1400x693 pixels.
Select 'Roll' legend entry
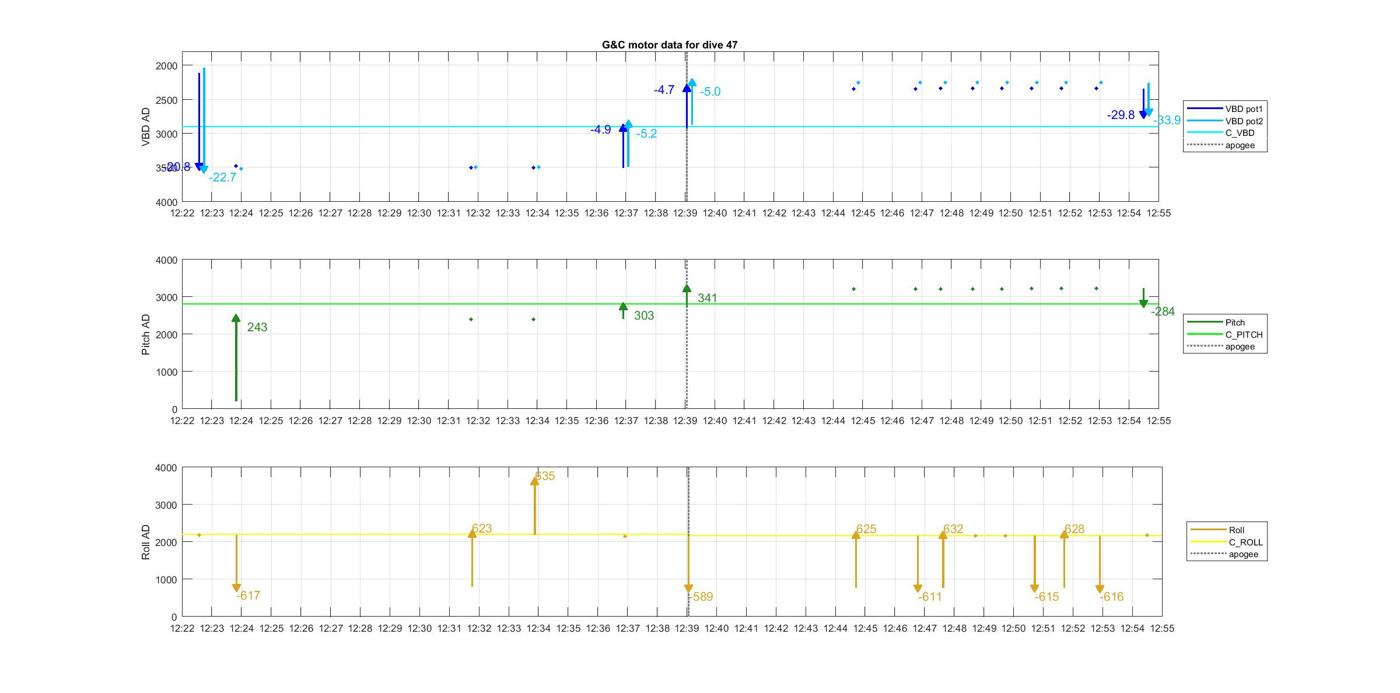pos(1218,530)
